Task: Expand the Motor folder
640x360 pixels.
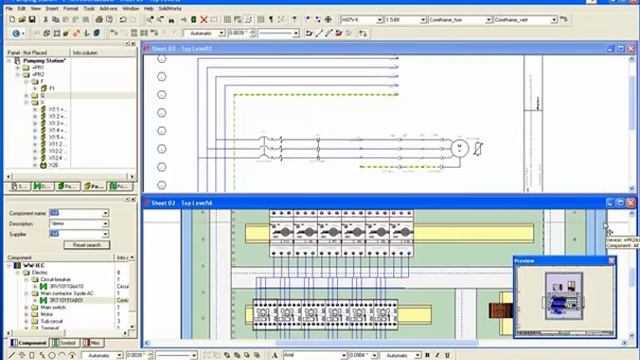Action: pos(26,314)
